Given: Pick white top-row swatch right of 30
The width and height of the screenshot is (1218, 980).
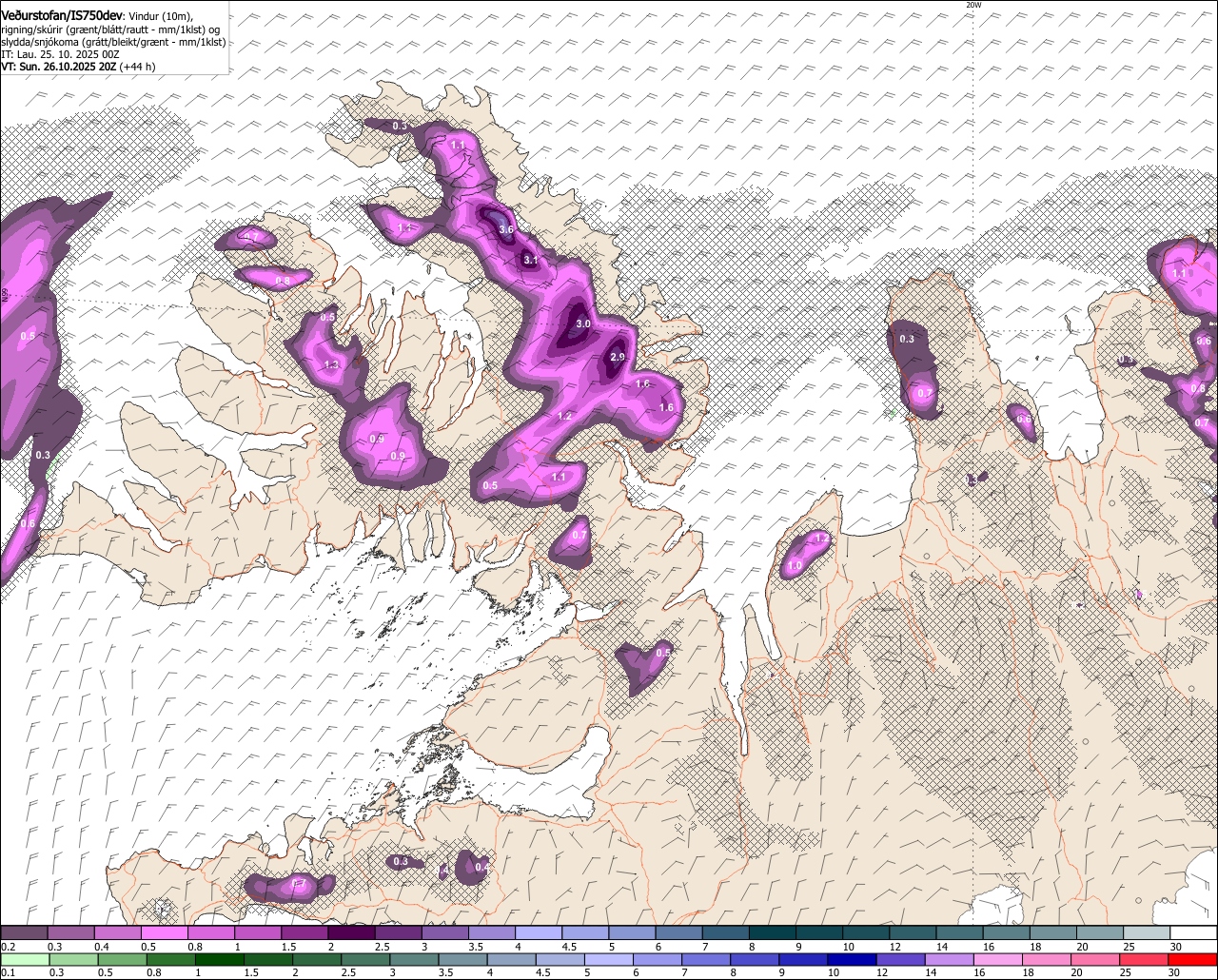Looking at the screenshot, I should (x=1194, y=933).
